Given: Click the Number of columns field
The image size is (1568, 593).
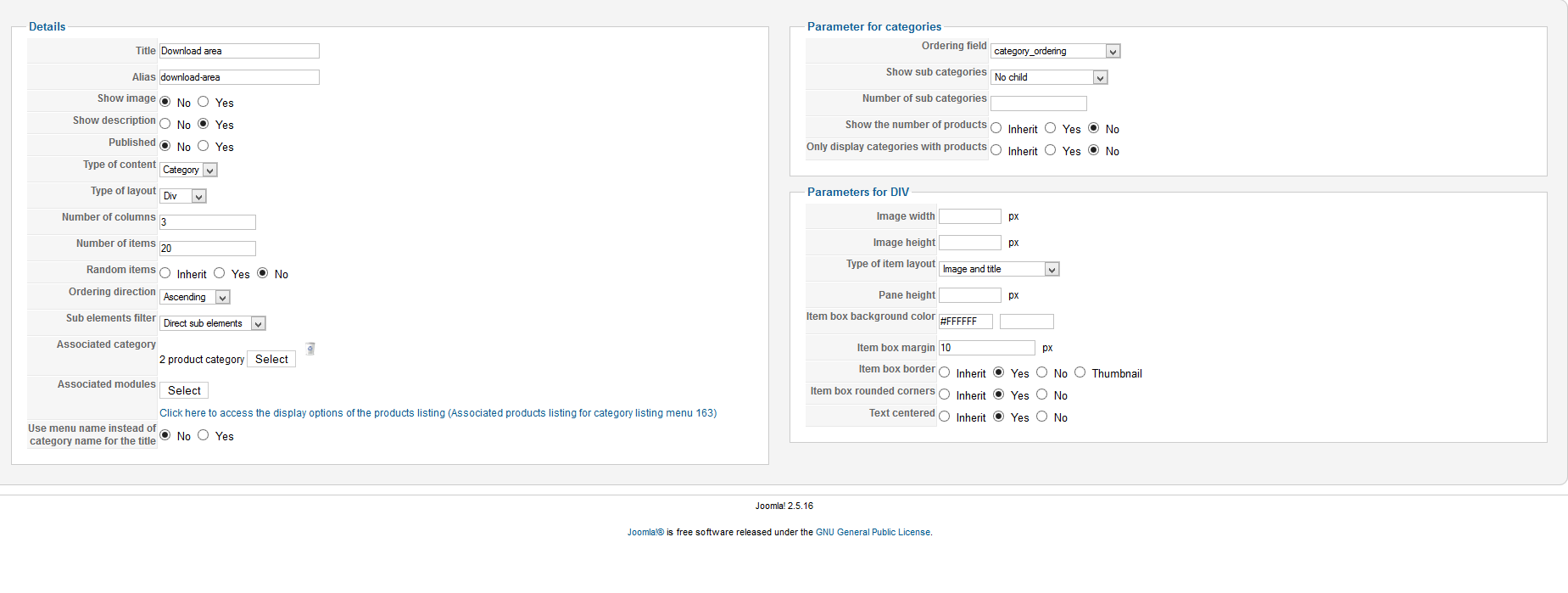Looking at the screenshot, I should 208,222.
